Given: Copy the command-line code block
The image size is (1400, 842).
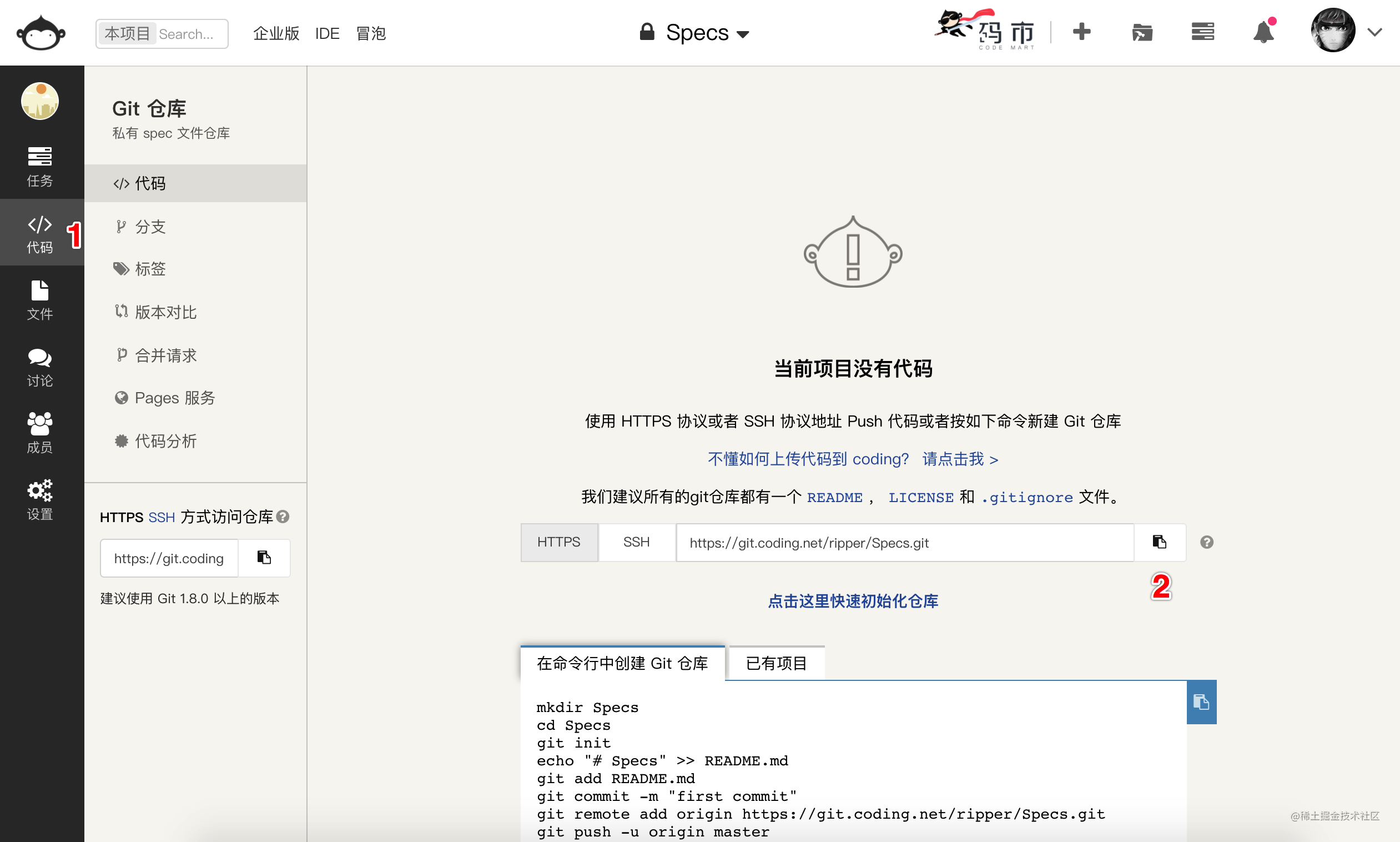Looking at the screenshot, I should point(1201,703).
